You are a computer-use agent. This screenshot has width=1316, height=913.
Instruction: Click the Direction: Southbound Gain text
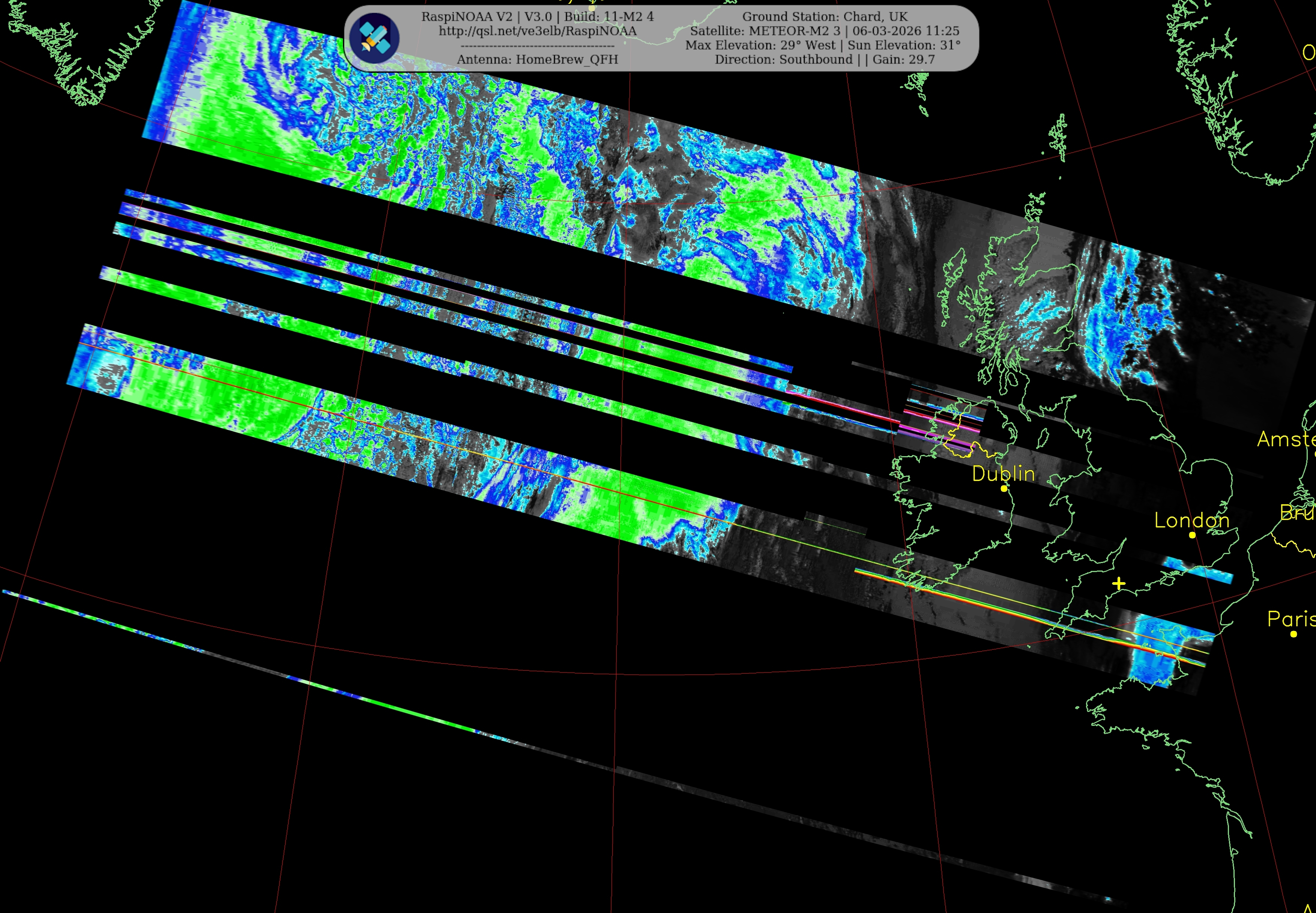(825, 60)
